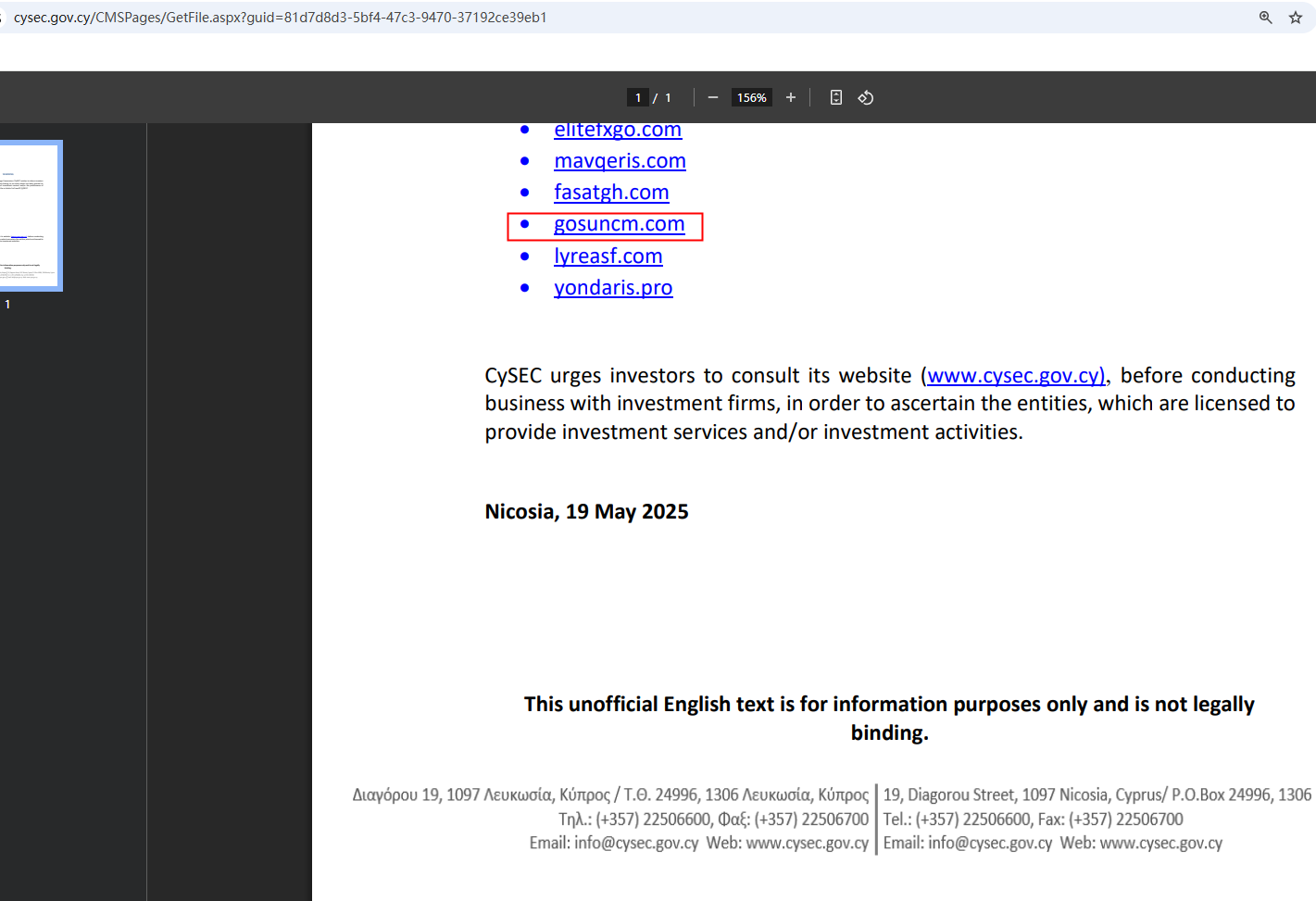The image size is (1316, 901).
Task: Follow the fasatgh.com link
Action: [x=611, y=193]
